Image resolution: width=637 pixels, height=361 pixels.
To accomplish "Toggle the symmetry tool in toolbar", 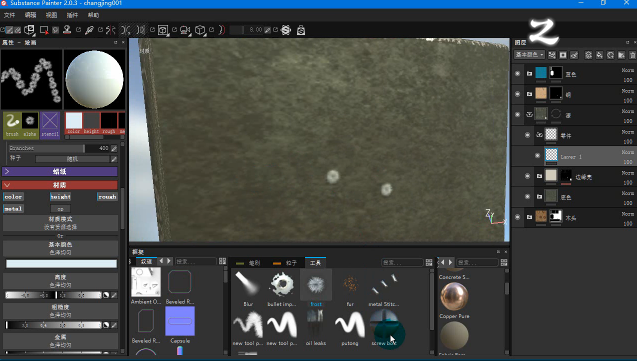I will [x=110, y=30].
